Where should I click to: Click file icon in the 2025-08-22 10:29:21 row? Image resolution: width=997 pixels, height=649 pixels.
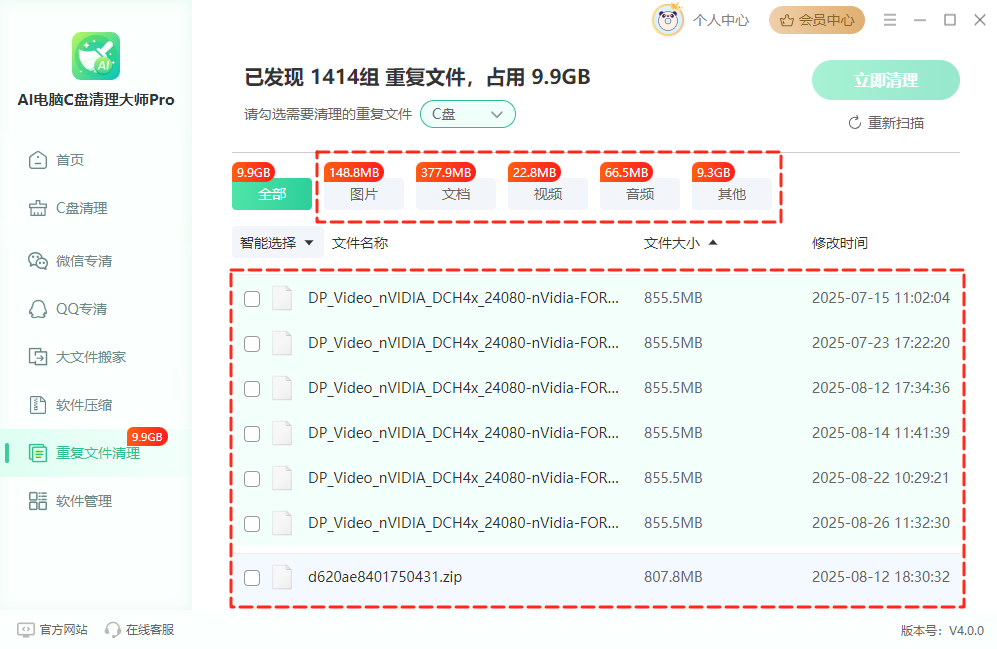[x=282, y=478]
